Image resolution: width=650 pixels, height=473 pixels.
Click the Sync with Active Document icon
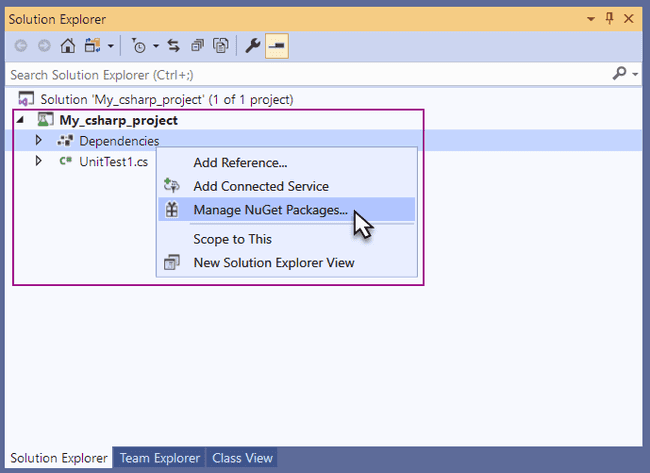(x=173, y=46)
